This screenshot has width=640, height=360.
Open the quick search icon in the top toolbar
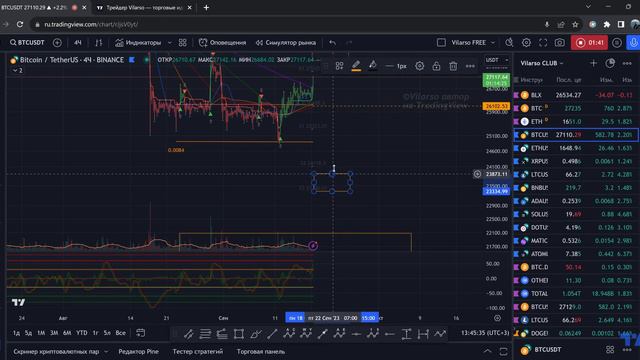[x=509, y=42]
